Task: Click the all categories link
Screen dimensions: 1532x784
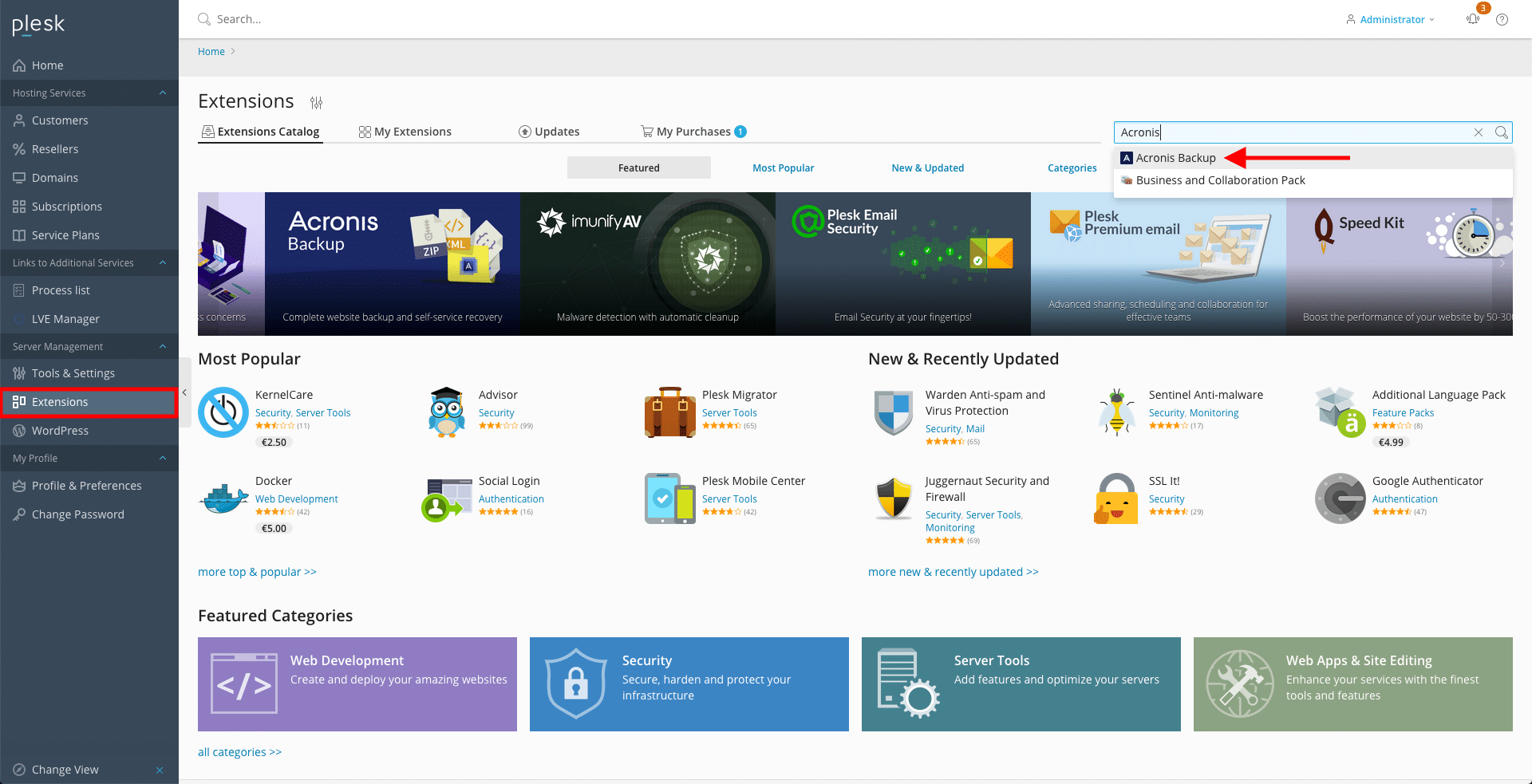Action: (239, 752)
